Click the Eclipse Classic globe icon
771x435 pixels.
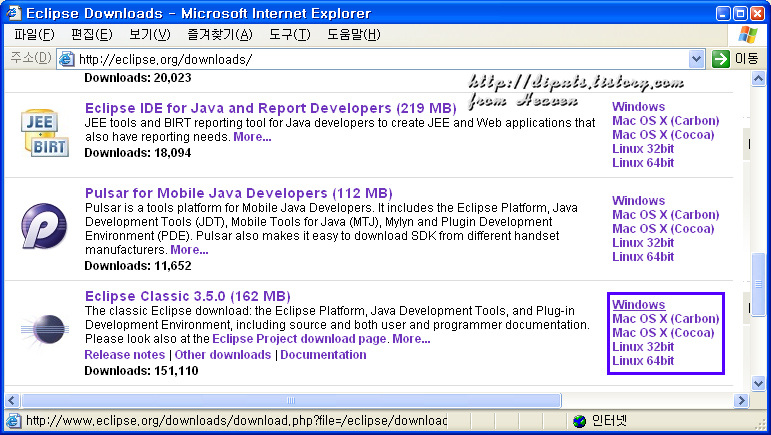(45, 330)
